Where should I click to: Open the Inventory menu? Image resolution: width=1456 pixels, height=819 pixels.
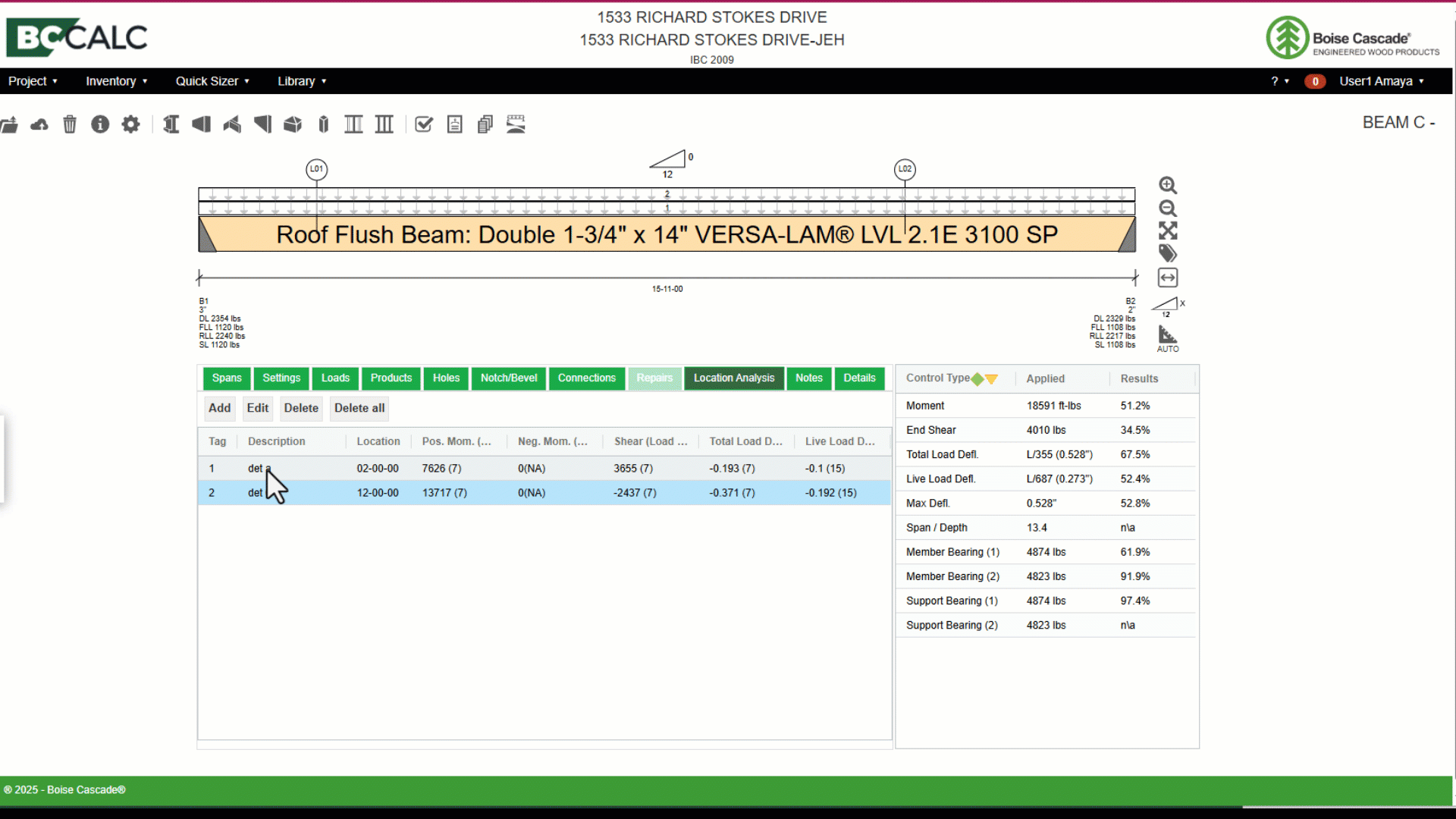point(116,81)
